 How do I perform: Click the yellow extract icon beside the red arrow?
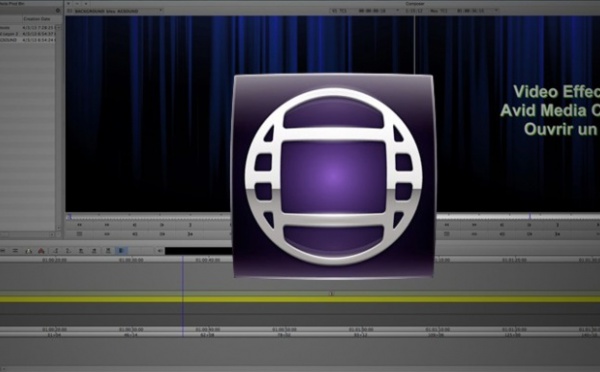(29, 251)
